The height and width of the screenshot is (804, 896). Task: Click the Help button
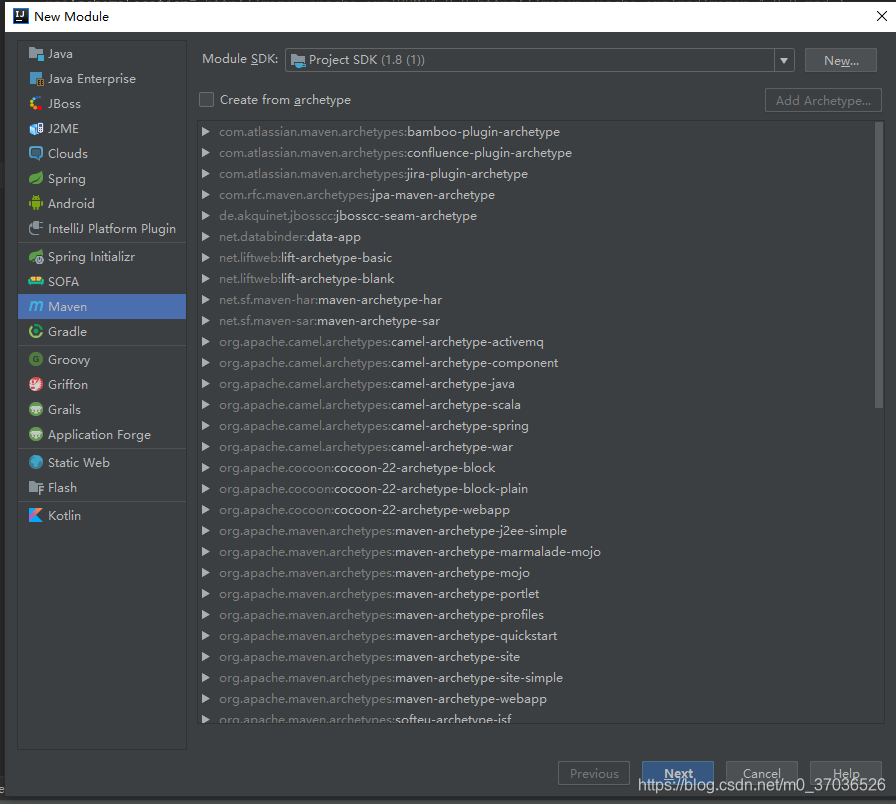pyautogui.click(x=846, y=773)
